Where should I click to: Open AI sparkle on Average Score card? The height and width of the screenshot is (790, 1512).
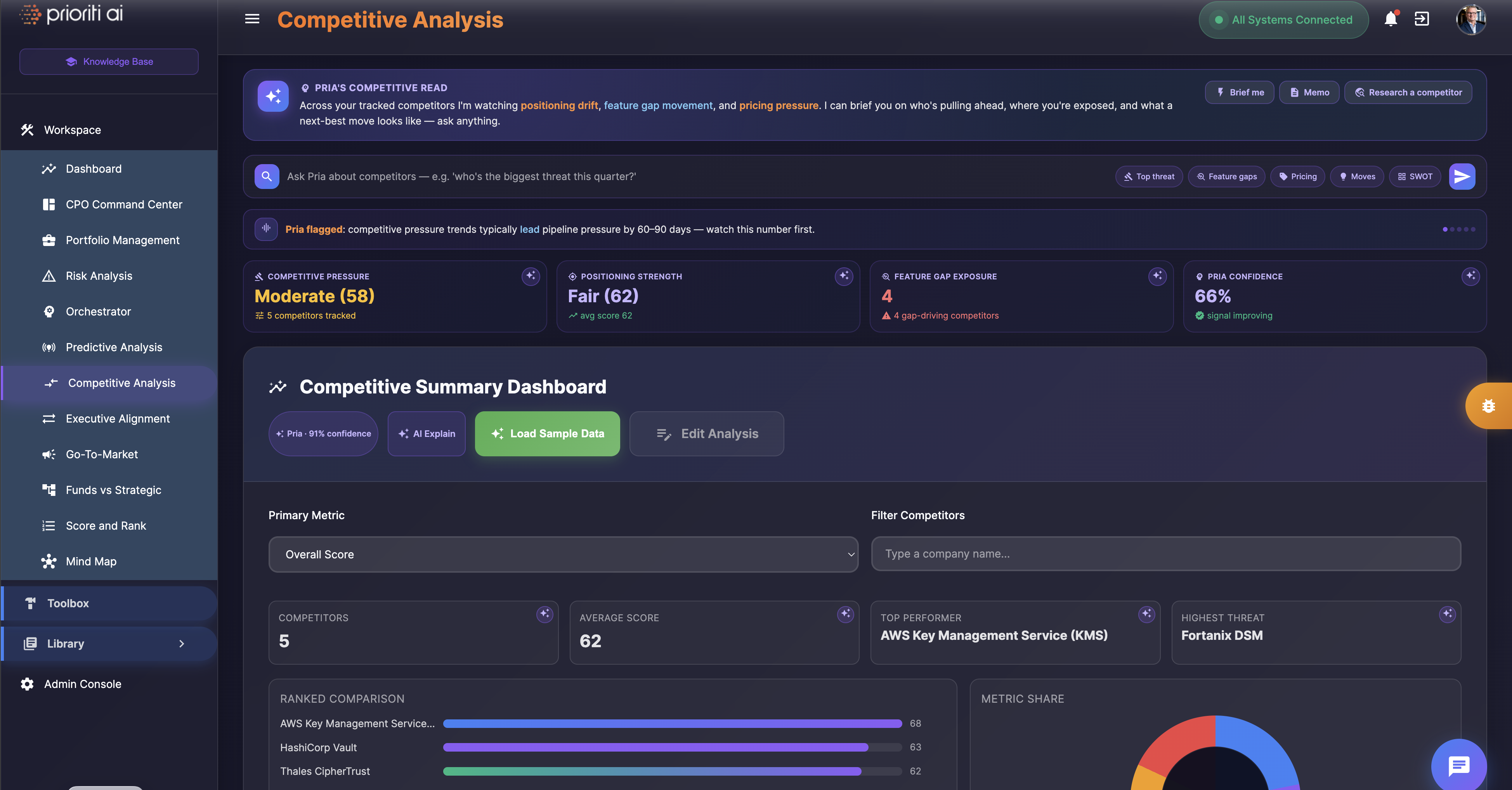click(x=845, y=614)
